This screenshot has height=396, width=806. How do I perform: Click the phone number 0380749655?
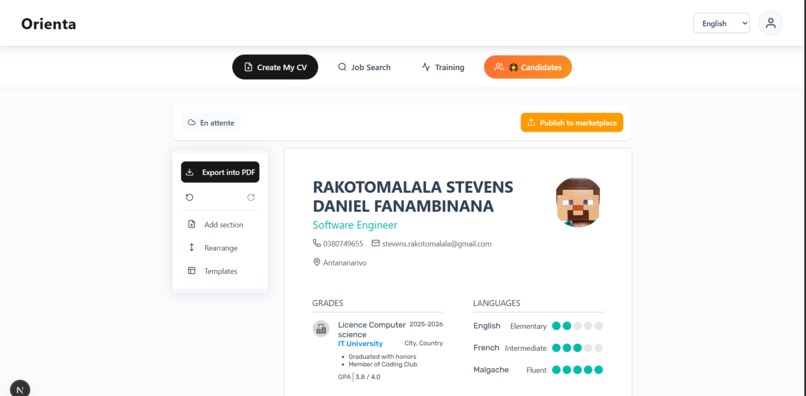pos(343,244)
